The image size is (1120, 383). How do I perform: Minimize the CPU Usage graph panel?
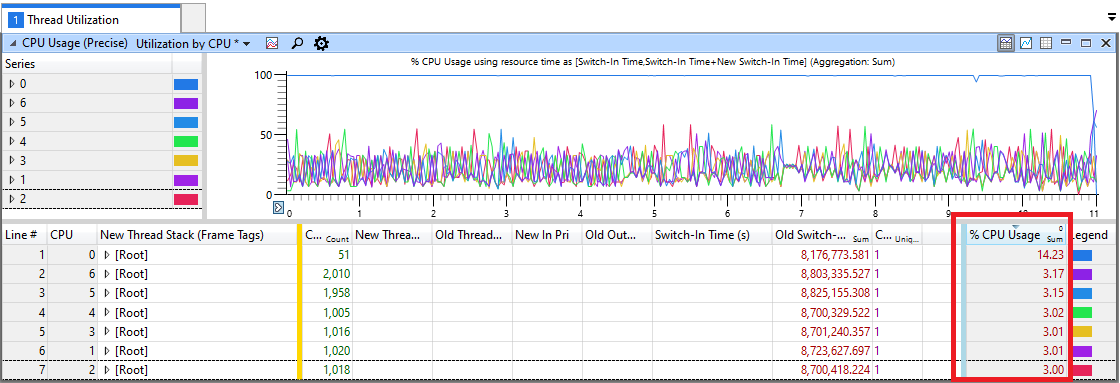(x=1066, y=43)
